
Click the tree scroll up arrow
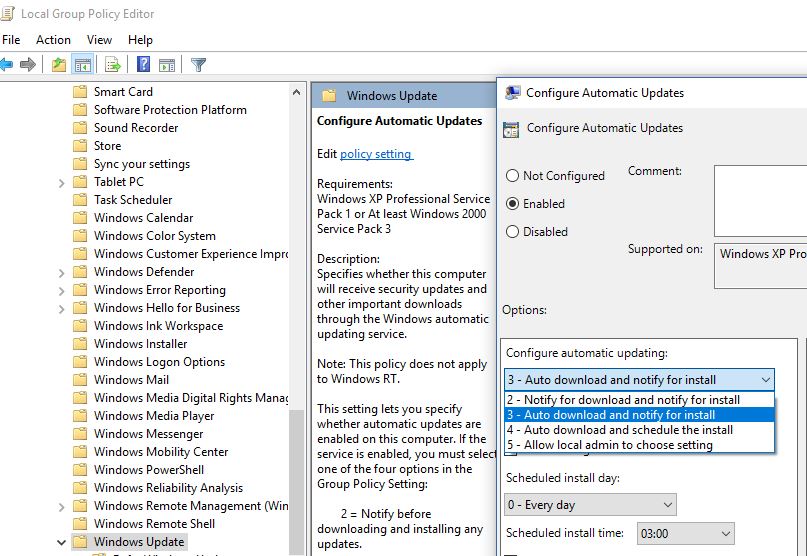point(296,92)
